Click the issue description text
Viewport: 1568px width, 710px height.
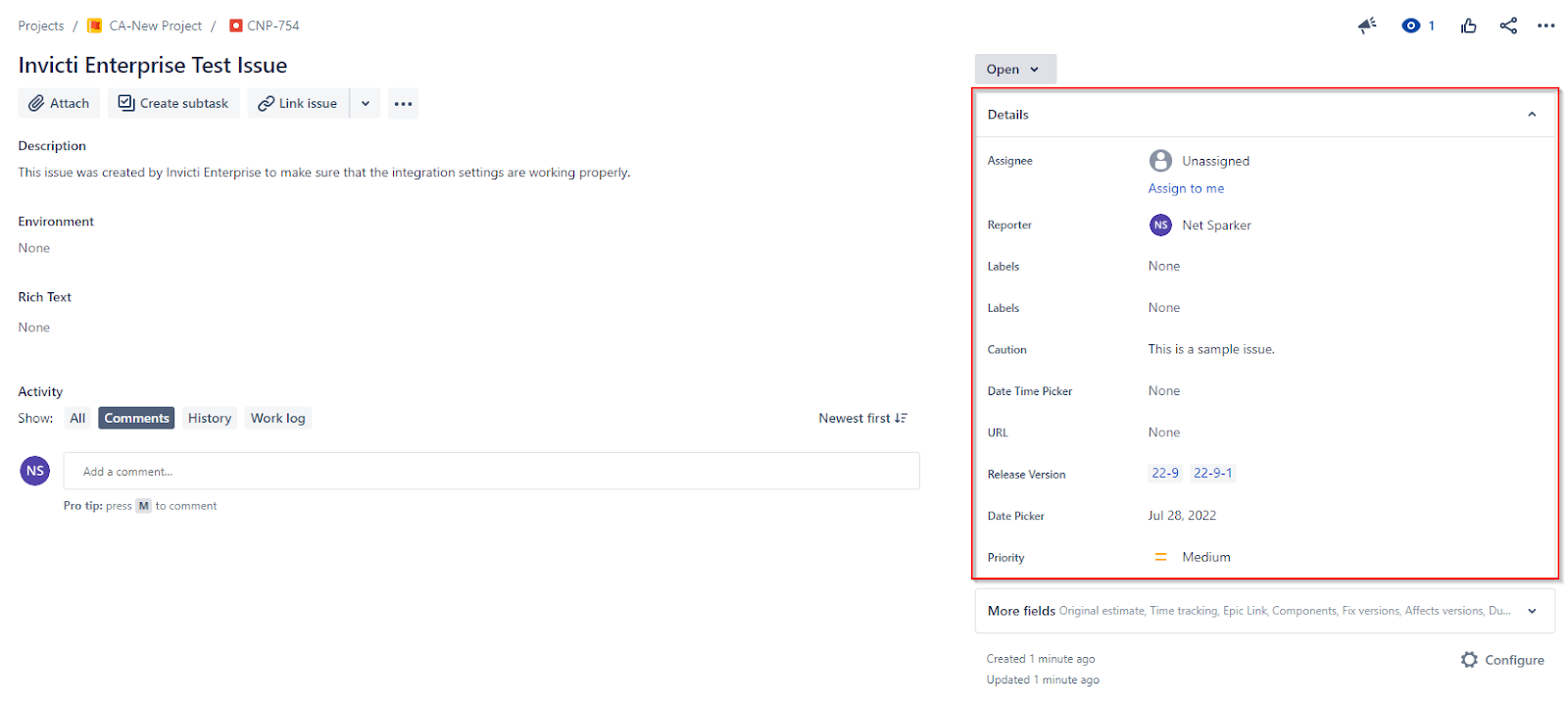click(324, 173)
